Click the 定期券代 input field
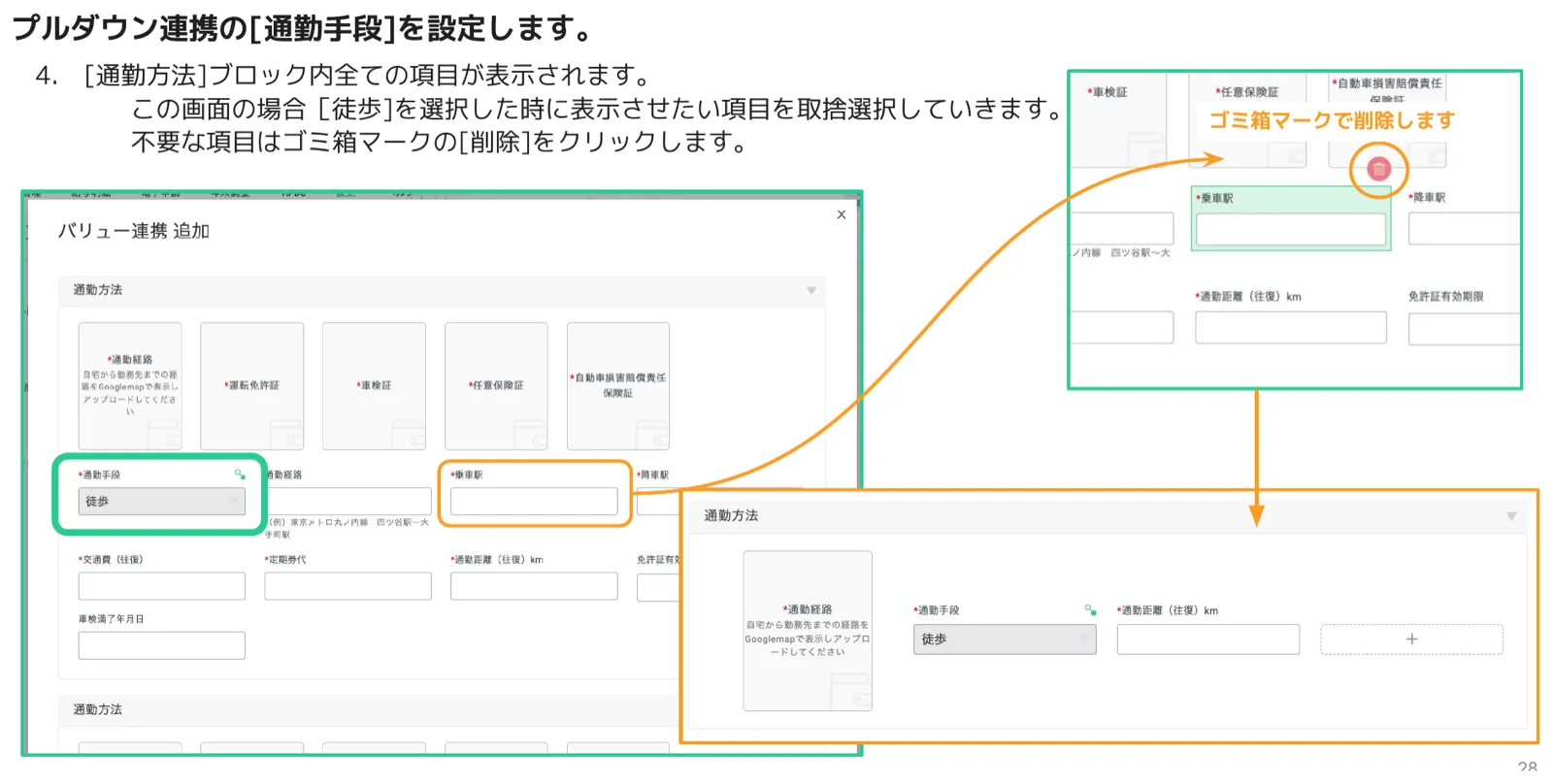The height and width of the screenshot is (784, 1553). [x=348, y=586]
